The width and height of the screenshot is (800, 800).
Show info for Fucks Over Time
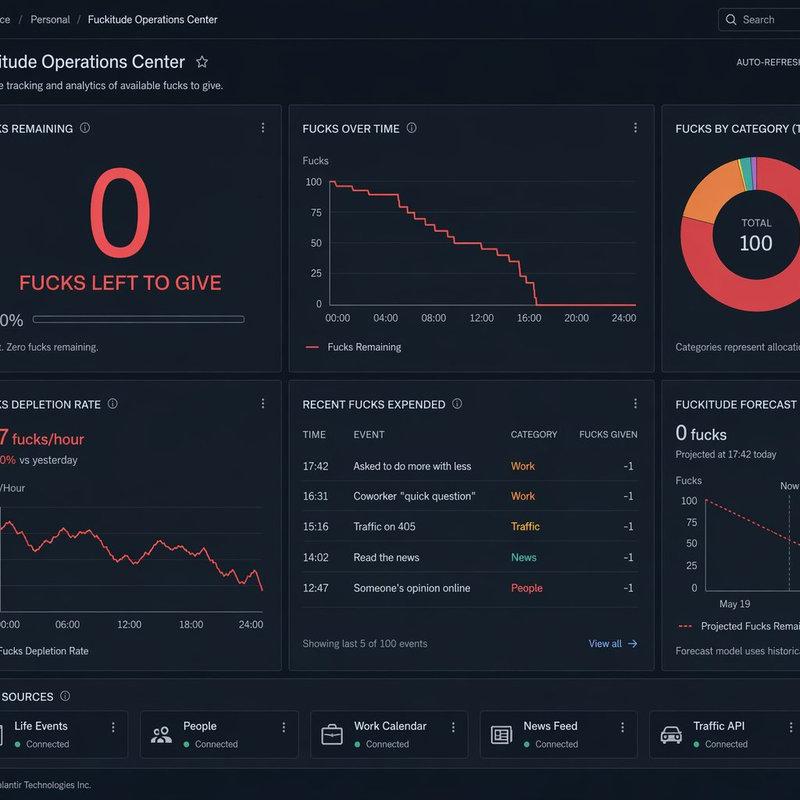coord(411,128)
